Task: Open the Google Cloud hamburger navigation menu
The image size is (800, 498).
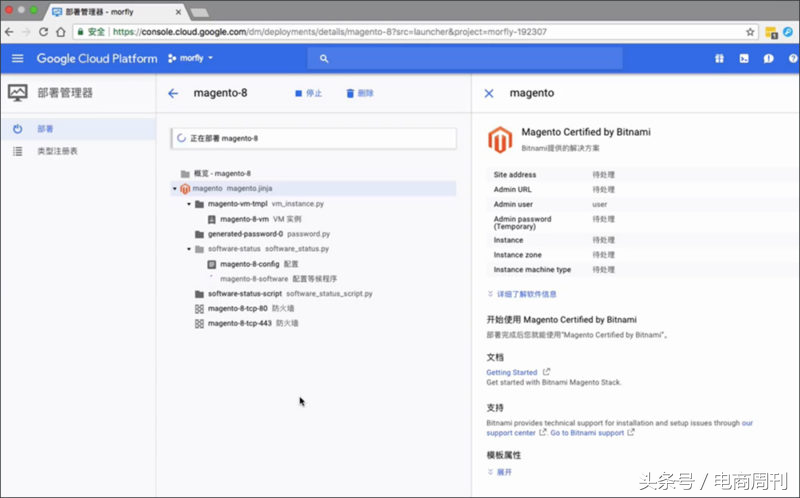Action: pyautogui.click(x=17, y=59)
